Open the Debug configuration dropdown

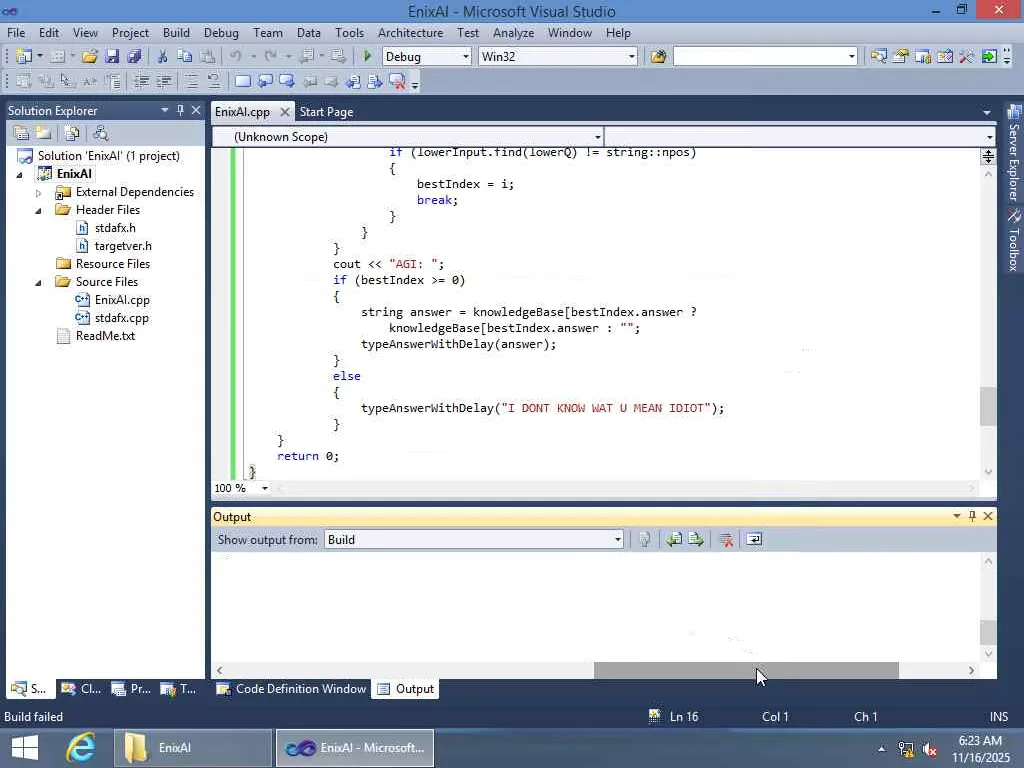click(466, 57)
